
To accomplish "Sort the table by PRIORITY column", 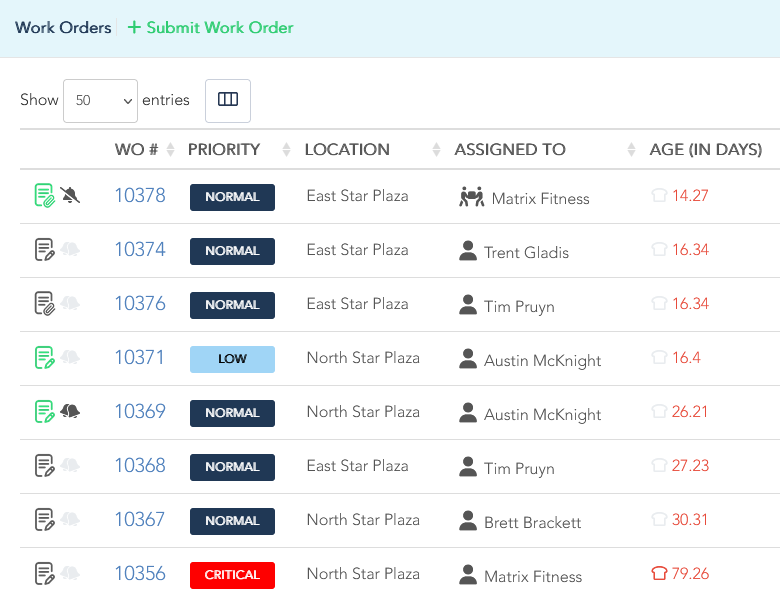I will pyautogui.click(x=224, y=149).
